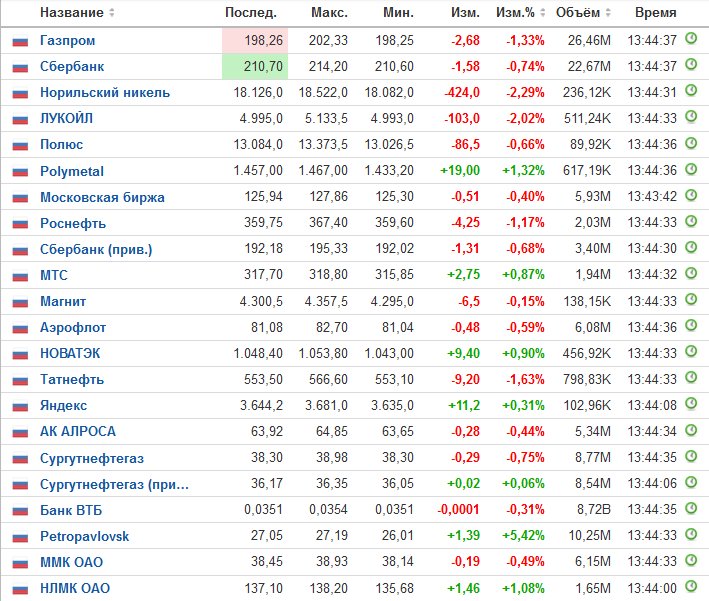Click the clock icon in the Сбербанк row
Image resolution: width=709 pixels, height=601 pixels.
(691, 64)
